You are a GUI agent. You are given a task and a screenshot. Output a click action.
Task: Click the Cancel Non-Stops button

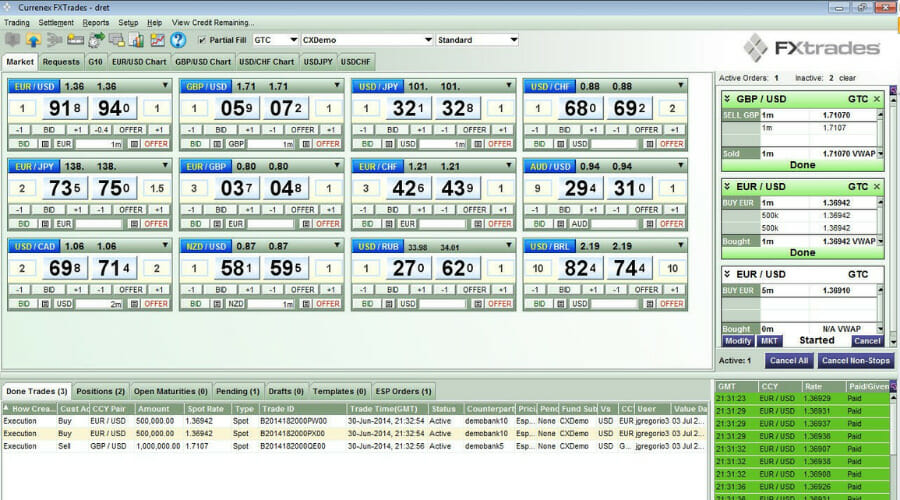pyautogui.click(x=855, y=361)
